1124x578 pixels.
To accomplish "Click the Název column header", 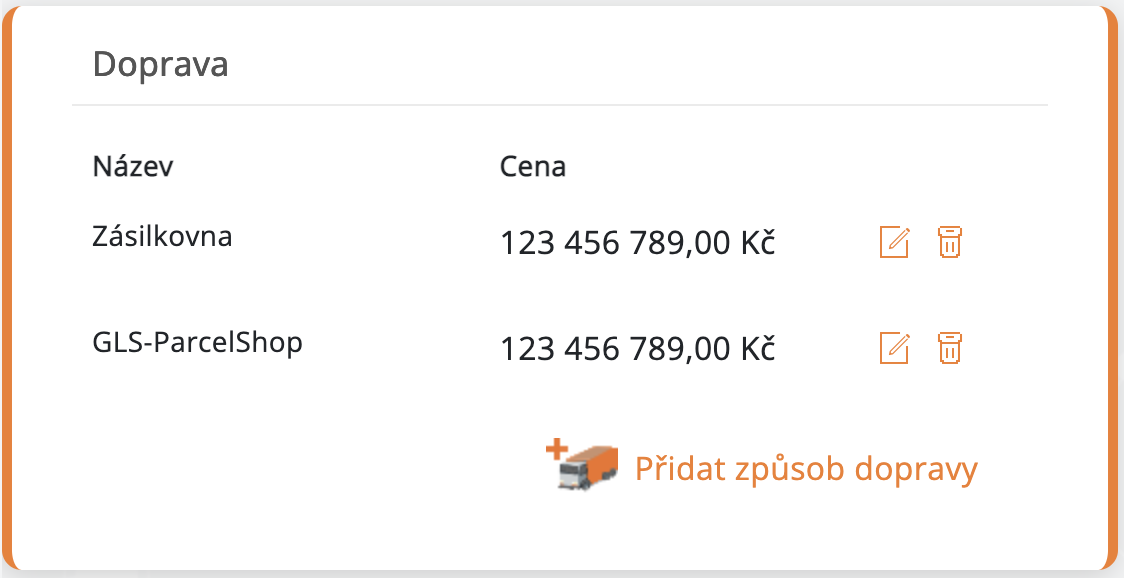I will pos(133,166).
